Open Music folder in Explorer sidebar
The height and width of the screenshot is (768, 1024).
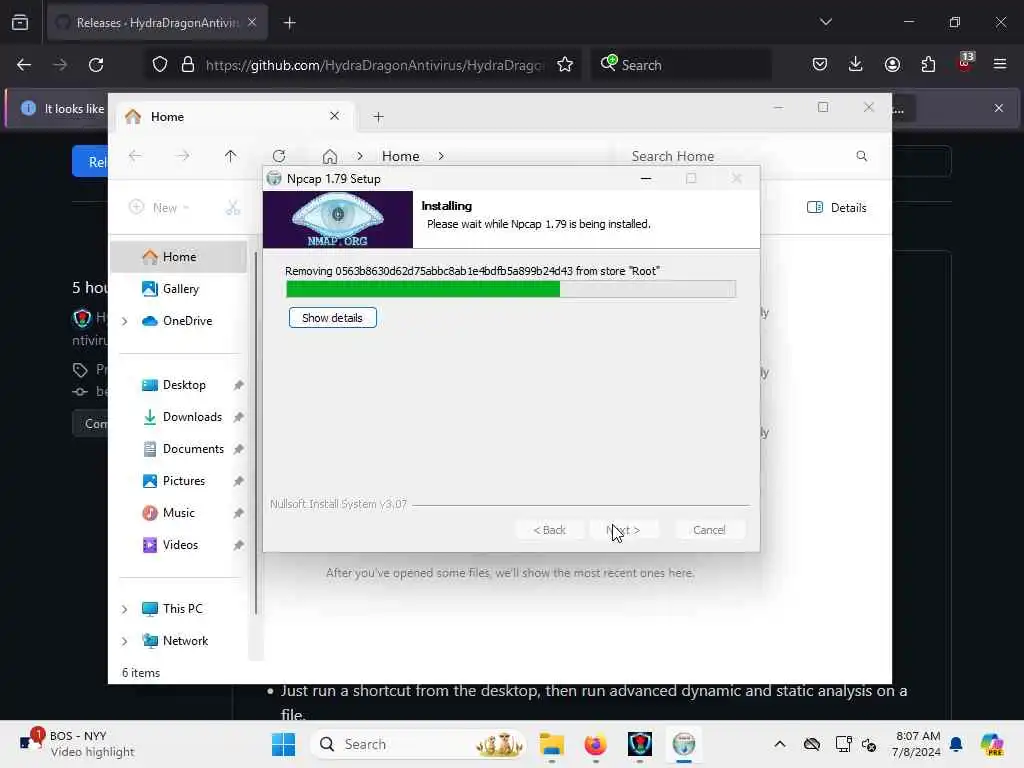click(178, 513)
